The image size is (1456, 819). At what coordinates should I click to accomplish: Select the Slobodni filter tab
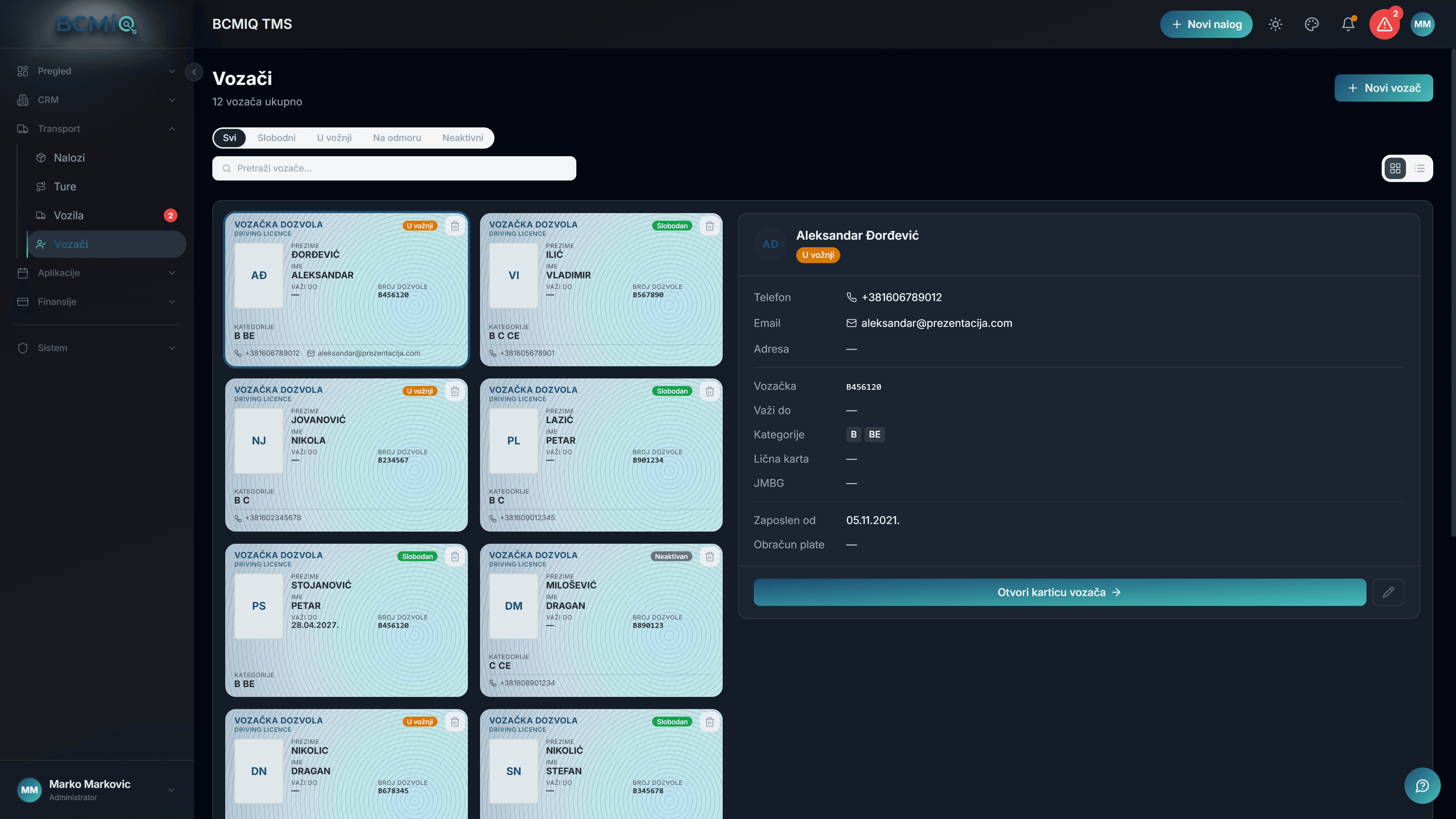[276, 138]
